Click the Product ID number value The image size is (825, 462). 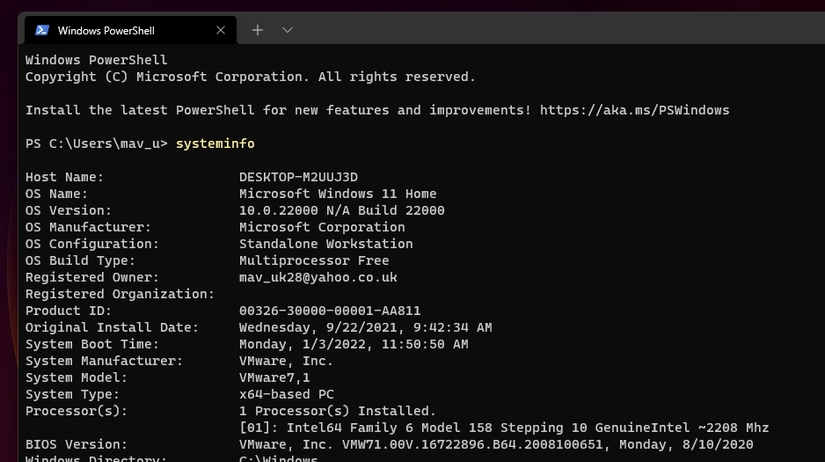click(x=330, y=311)
